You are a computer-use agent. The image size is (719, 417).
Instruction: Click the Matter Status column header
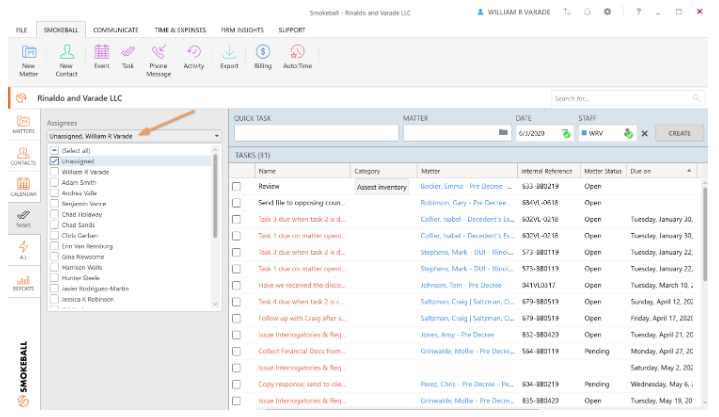(603, 171)
